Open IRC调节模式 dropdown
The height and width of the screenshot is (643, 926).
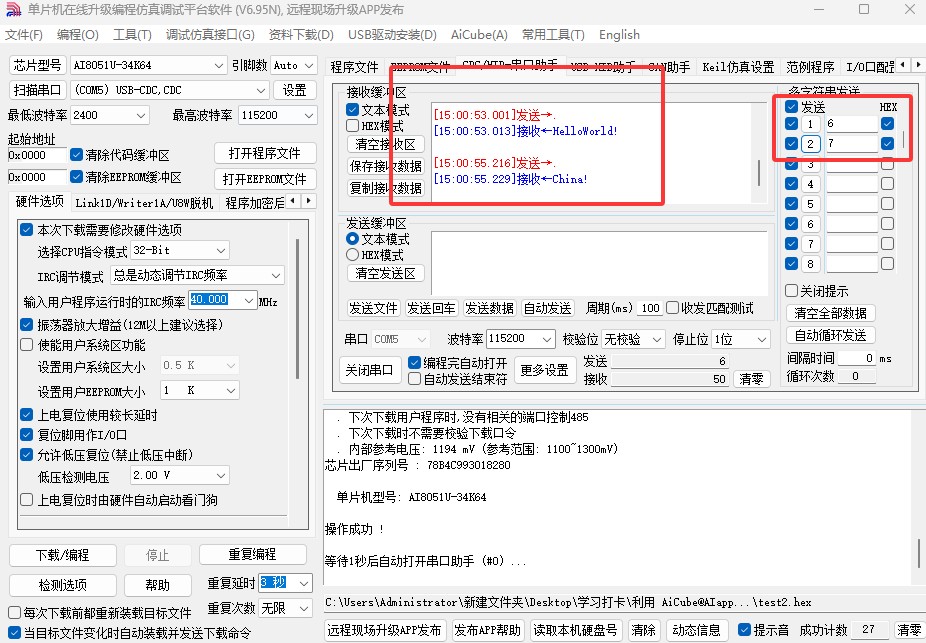(x=276, y=275)
